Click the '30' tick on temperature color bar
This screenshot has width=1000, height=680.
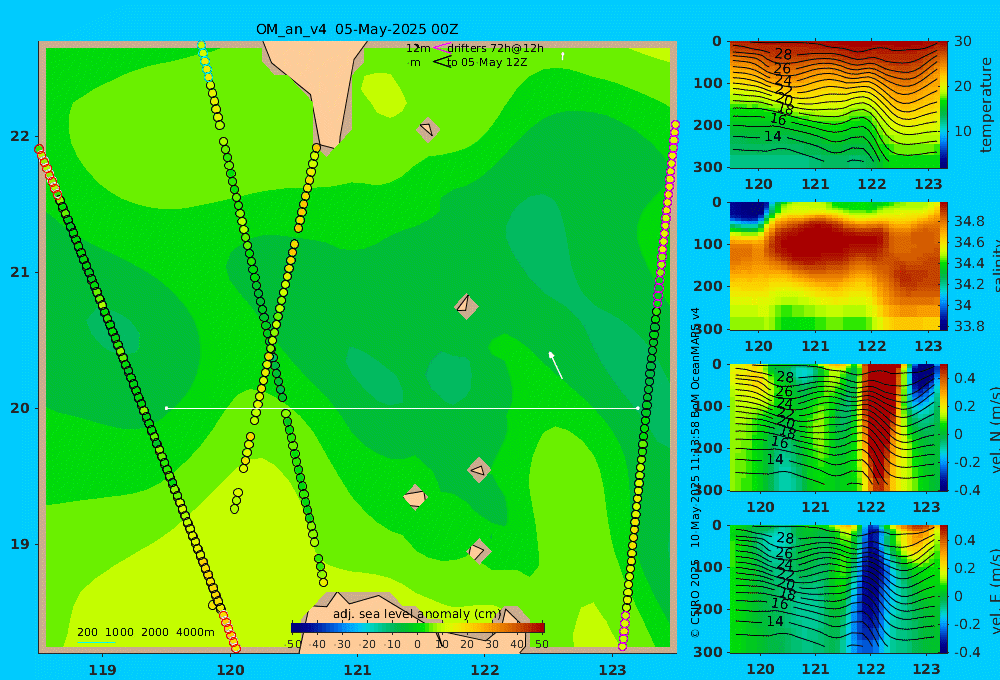click(x=963, y=41)
